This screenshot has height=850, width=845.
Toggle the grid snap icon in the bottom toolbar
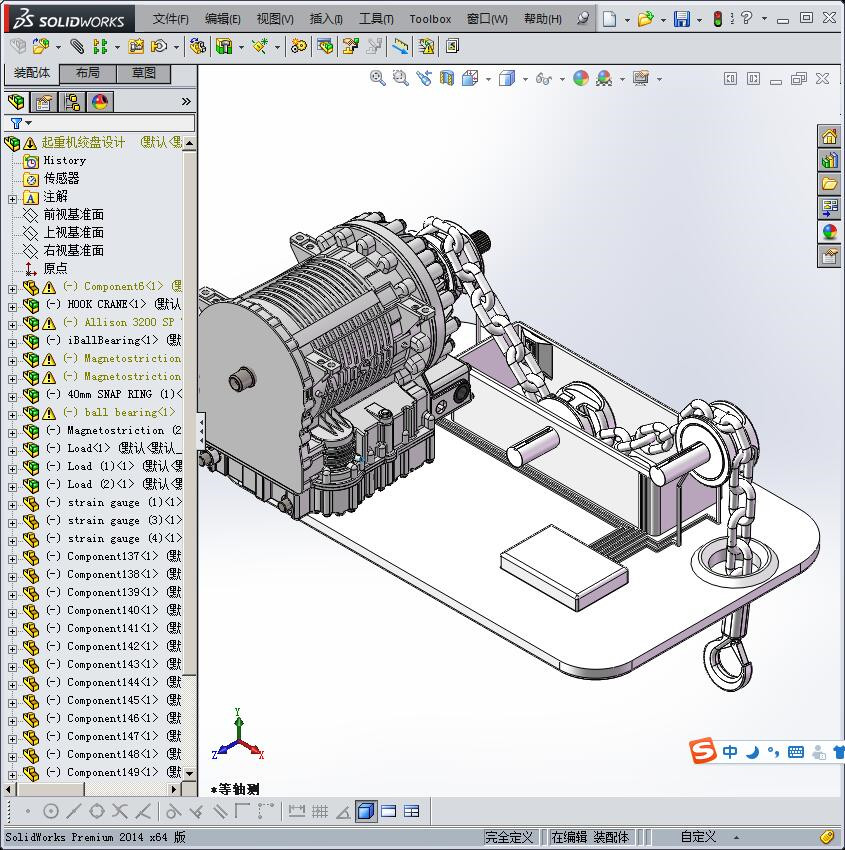[x=320, y=811]
